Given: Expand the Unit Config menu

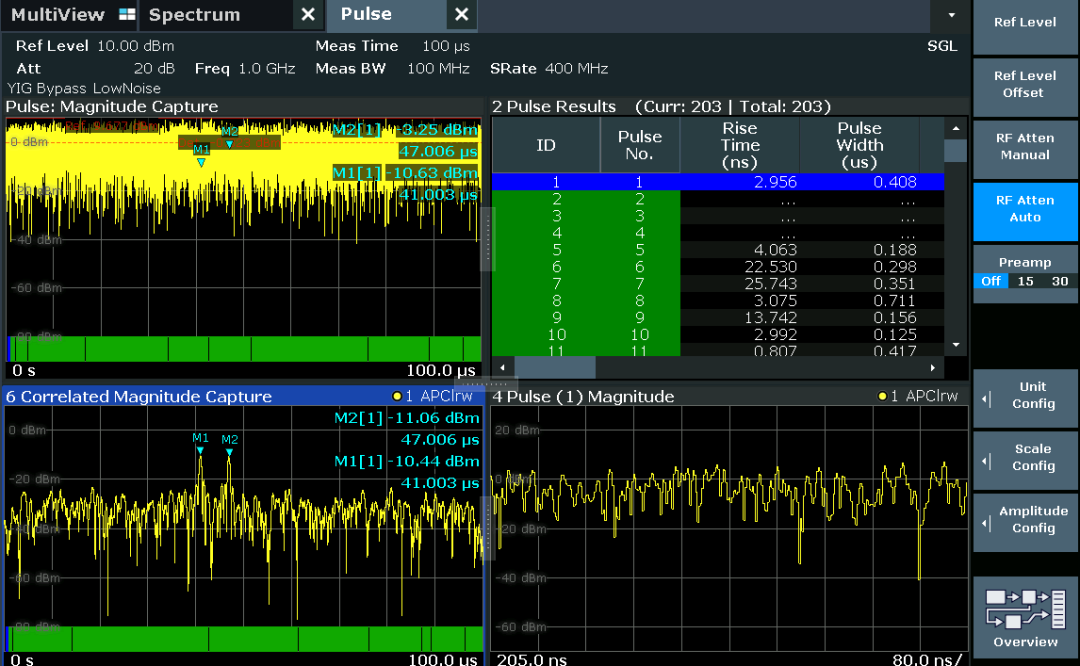Looking at the screenshot, I should [1025, 396].
